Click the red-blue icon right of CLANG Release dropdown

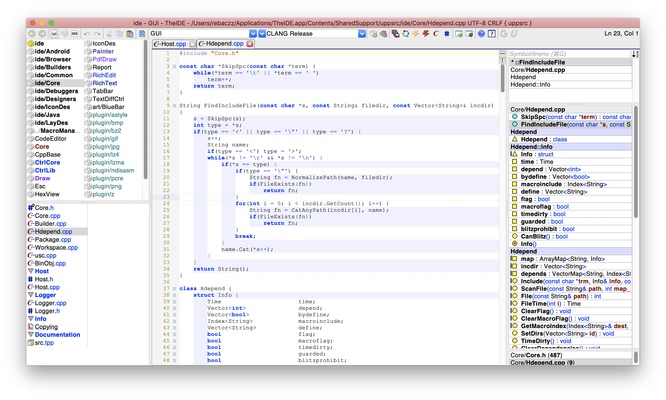tap(383, 34)
